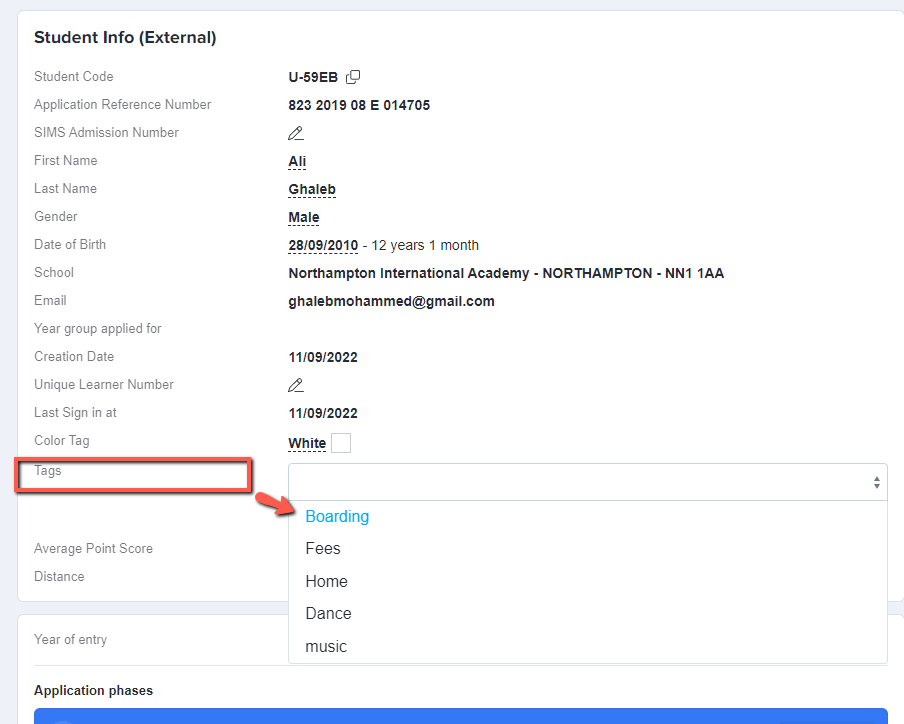Click the creation date 11/09/2022 value
The width and height of the screenshot is (904, 724).
tap(323, 357)
